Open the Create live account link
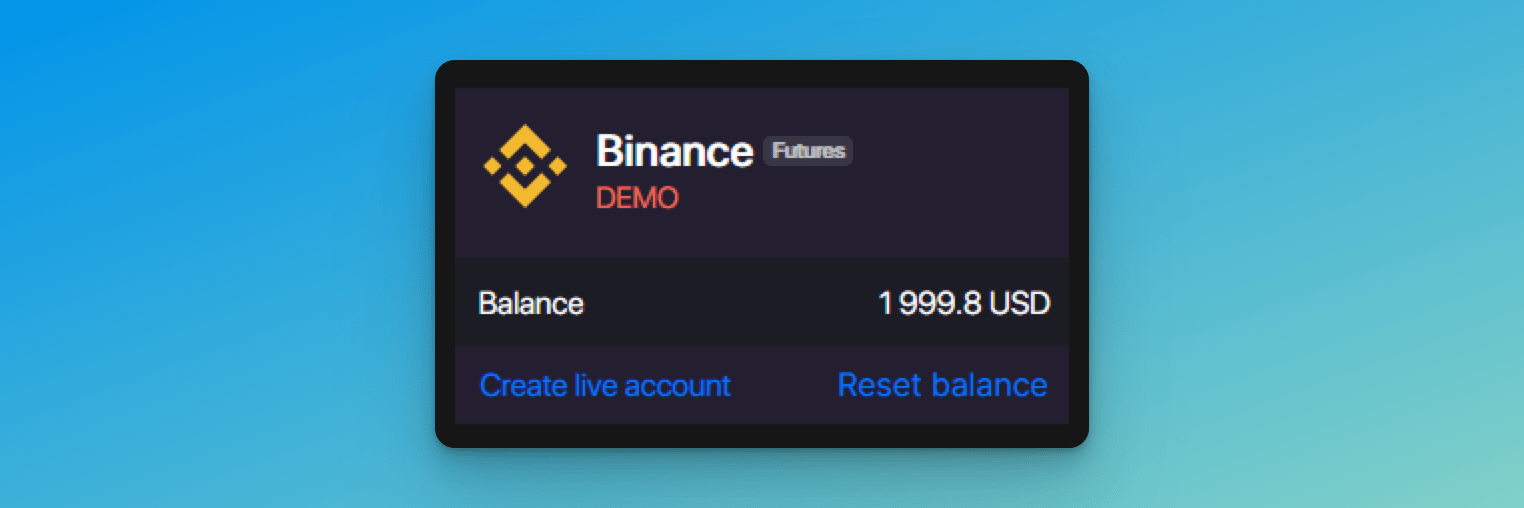 point(605,385)
